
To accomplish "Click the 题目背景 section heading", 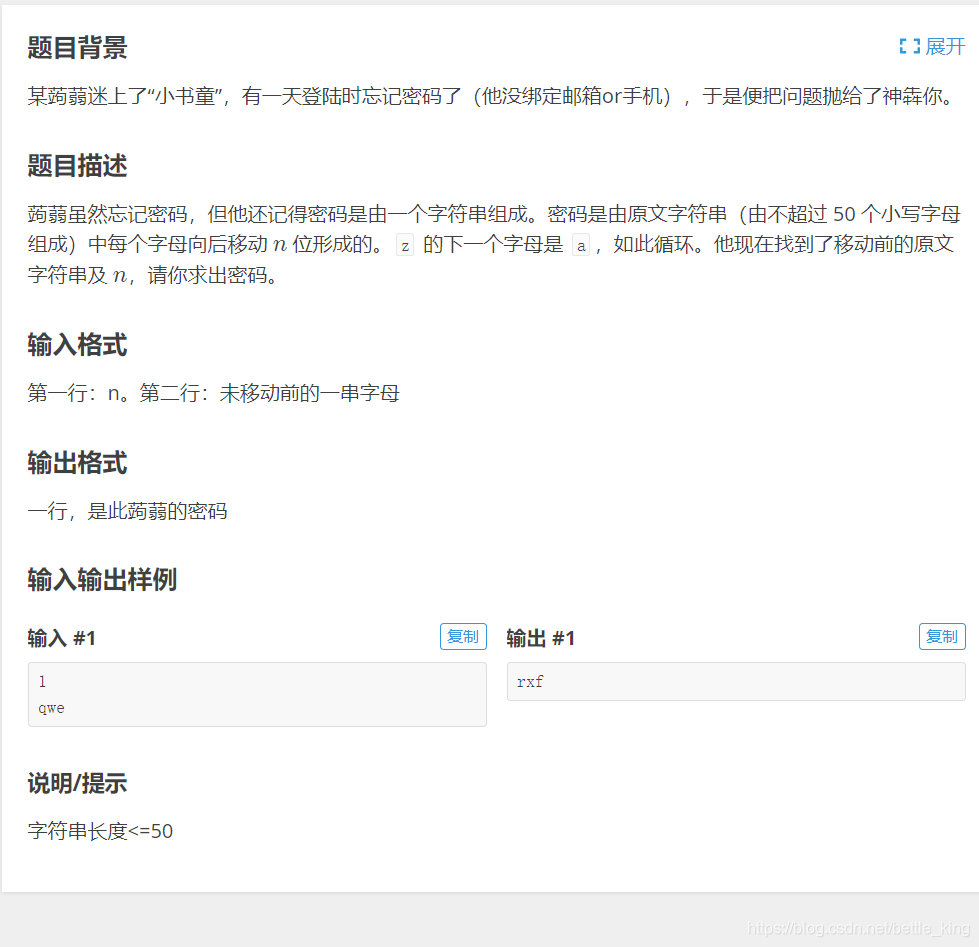I will [77, 47].
